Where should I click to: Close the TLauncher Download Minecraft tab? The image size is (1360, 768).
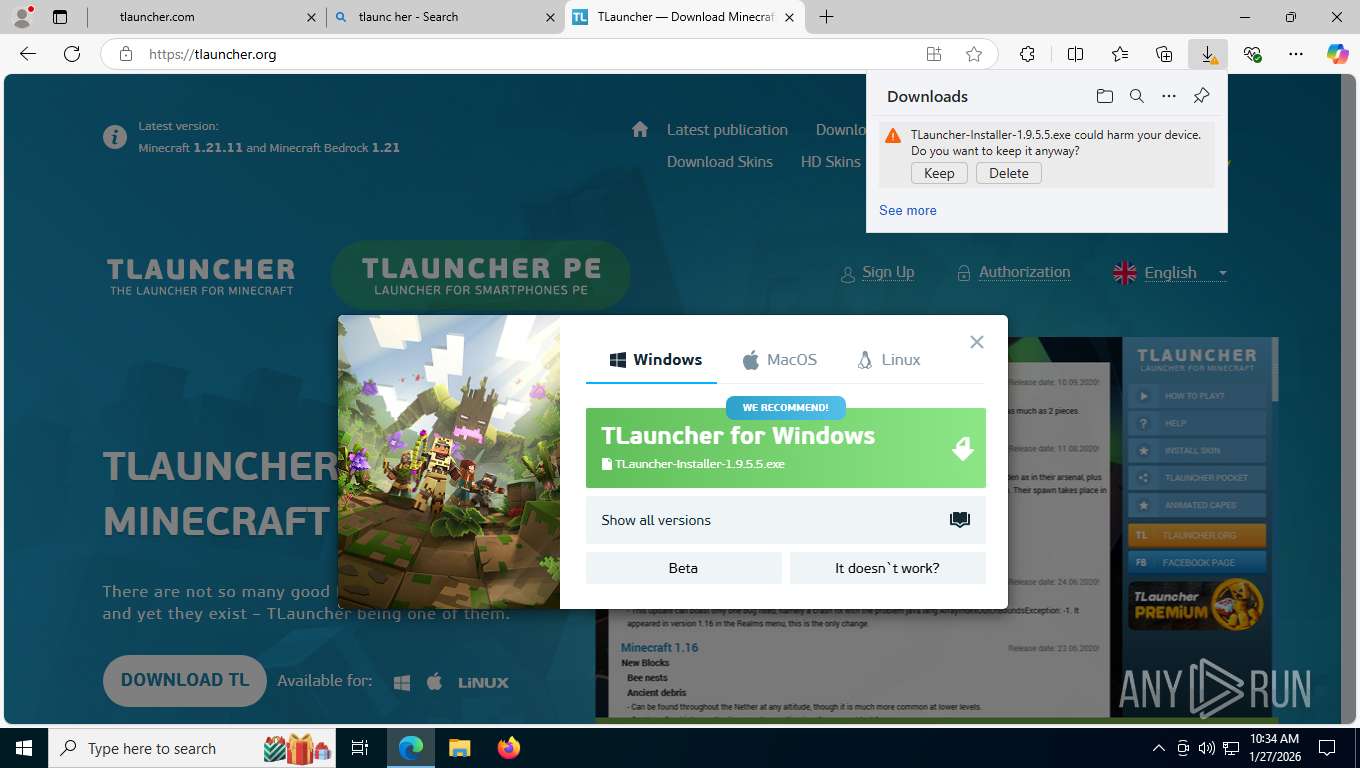[790, 17]
